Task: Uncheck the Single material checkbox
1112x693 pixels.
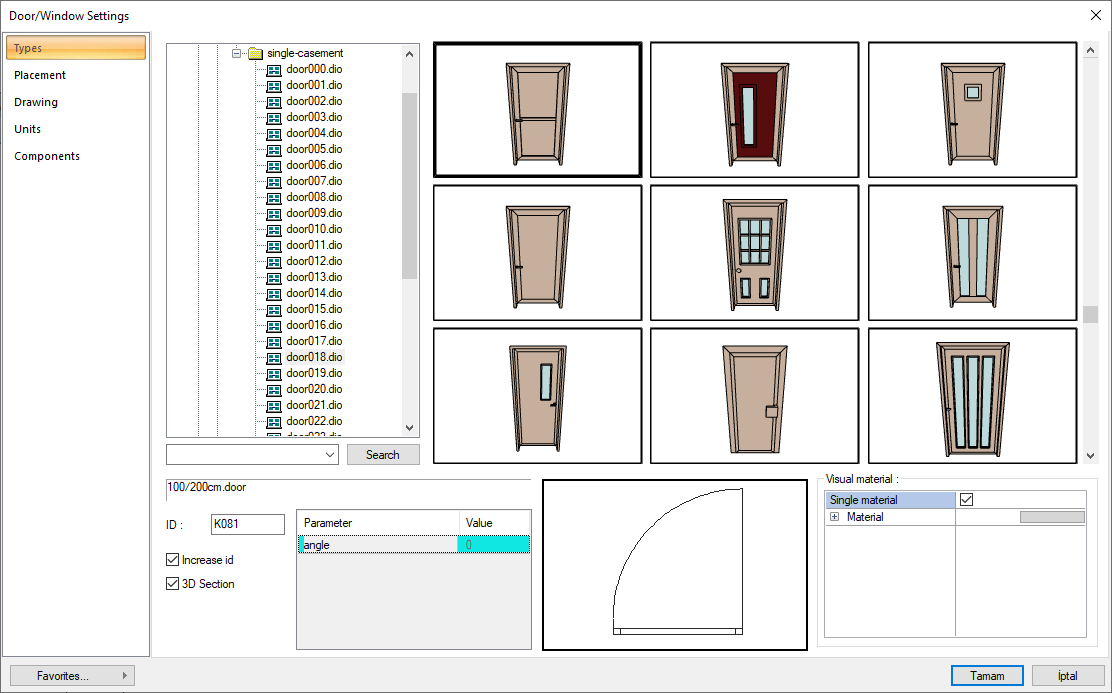Action: pos(966,500)
